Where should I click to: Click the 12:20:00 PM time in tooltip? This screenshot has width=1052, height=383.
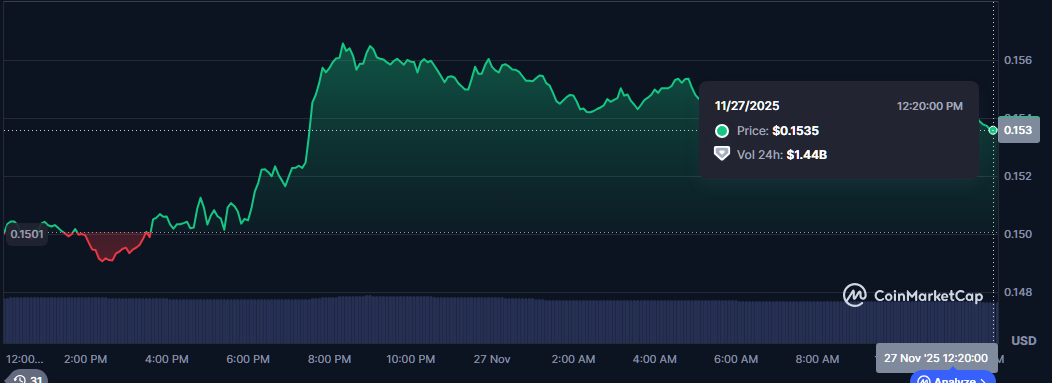(930, 106)
